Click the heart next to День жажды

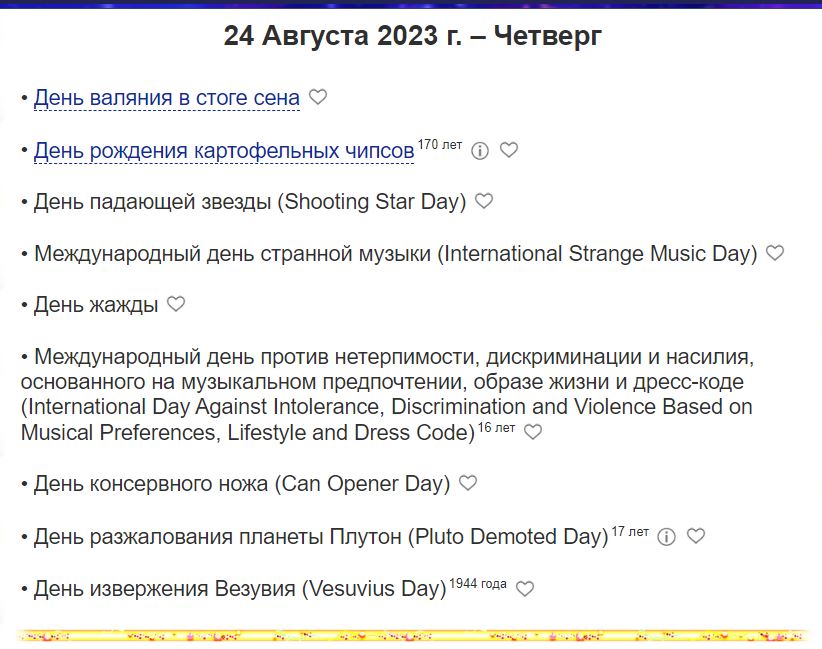[175, 304]
